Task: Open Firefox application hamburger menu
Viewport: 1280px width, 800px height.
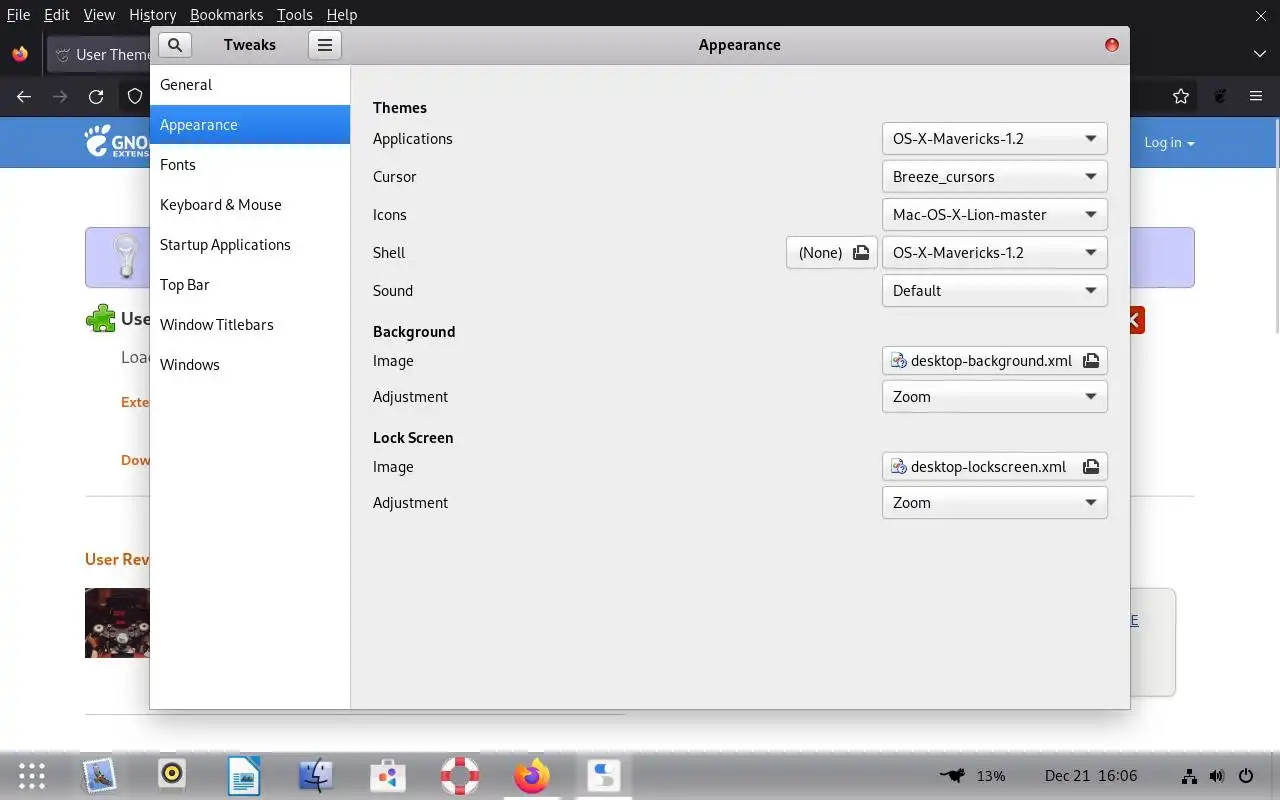Action: [1256, 97]
